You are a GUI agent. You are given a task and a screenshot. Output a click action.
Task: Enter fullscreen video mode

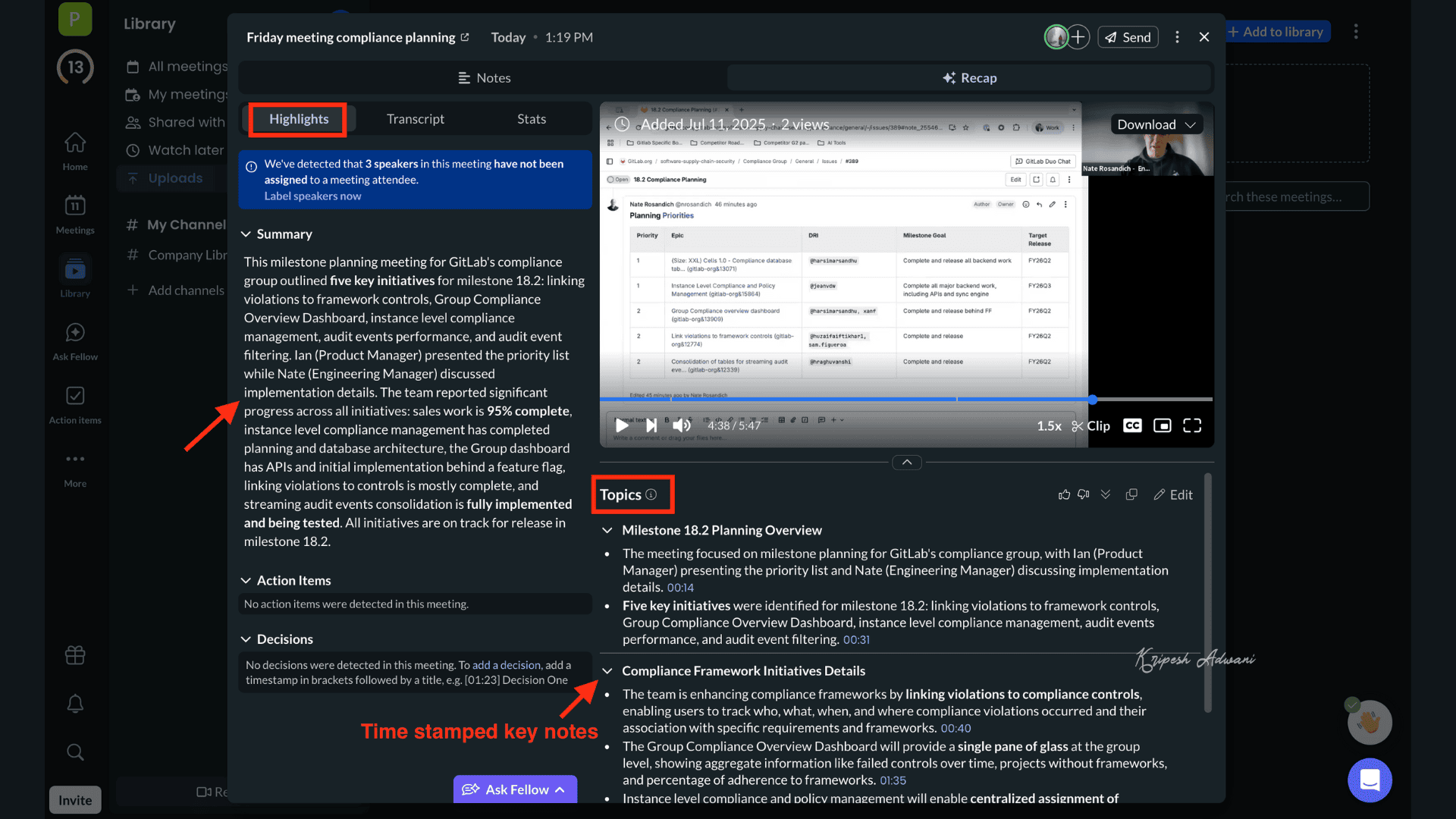click(1192, 425)
